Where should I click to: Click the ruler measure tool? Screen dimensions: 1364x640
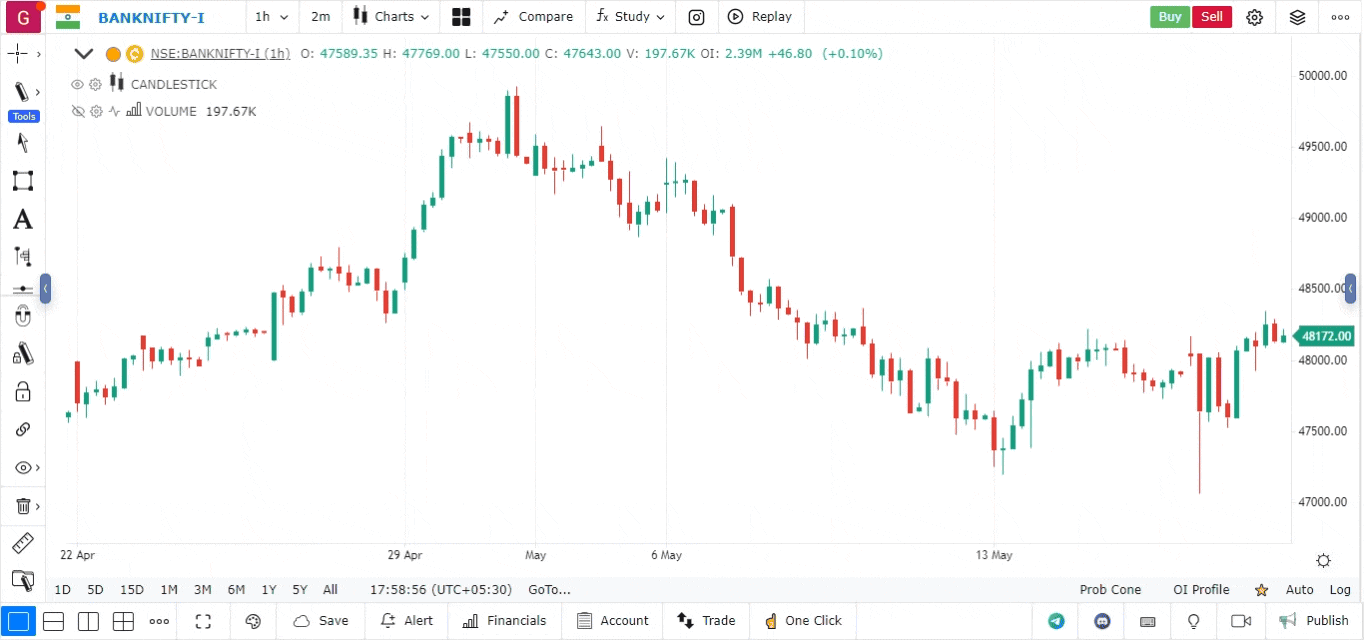(22, 544)
